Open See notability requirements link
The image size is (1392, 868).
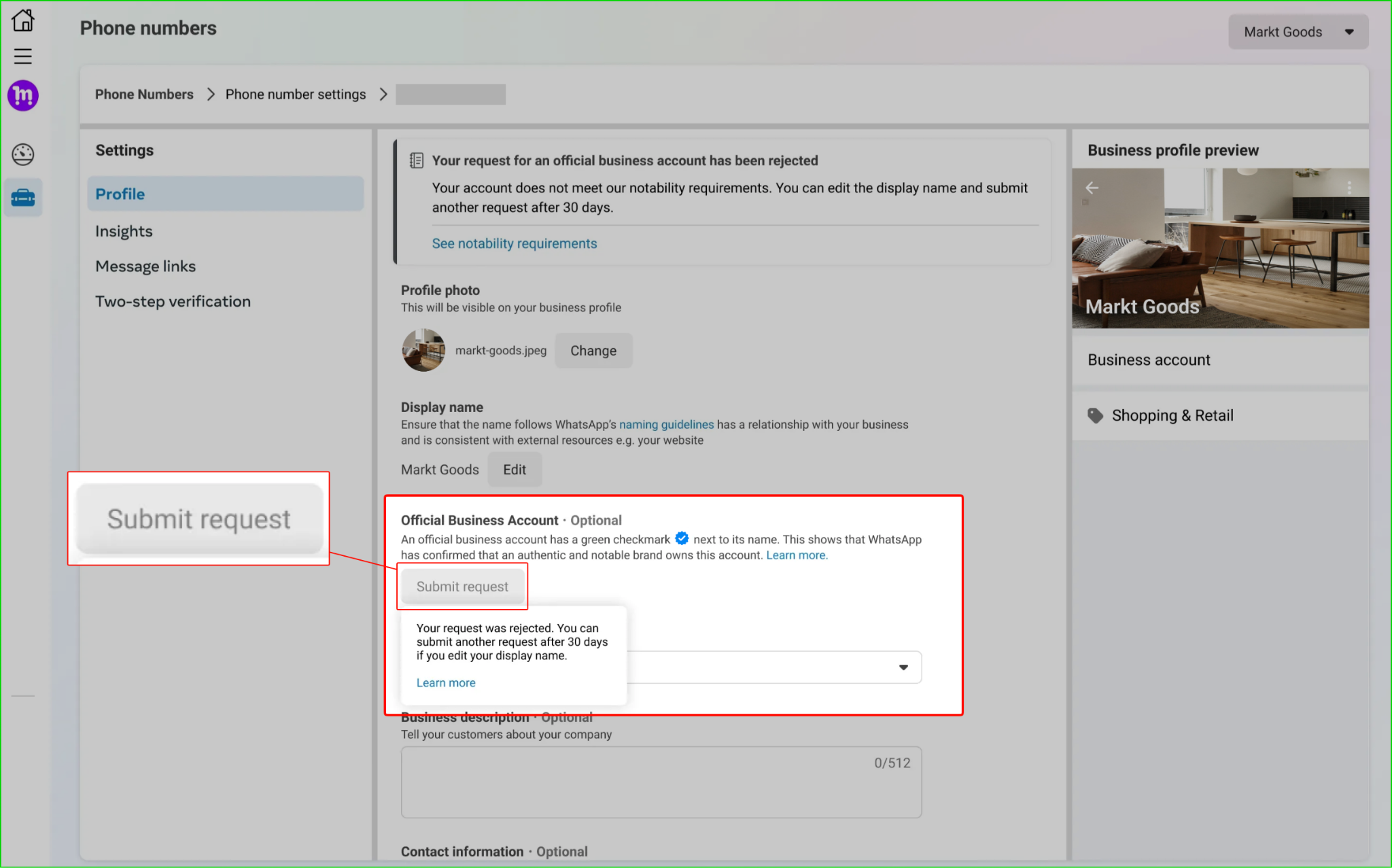tap(515, 243)
